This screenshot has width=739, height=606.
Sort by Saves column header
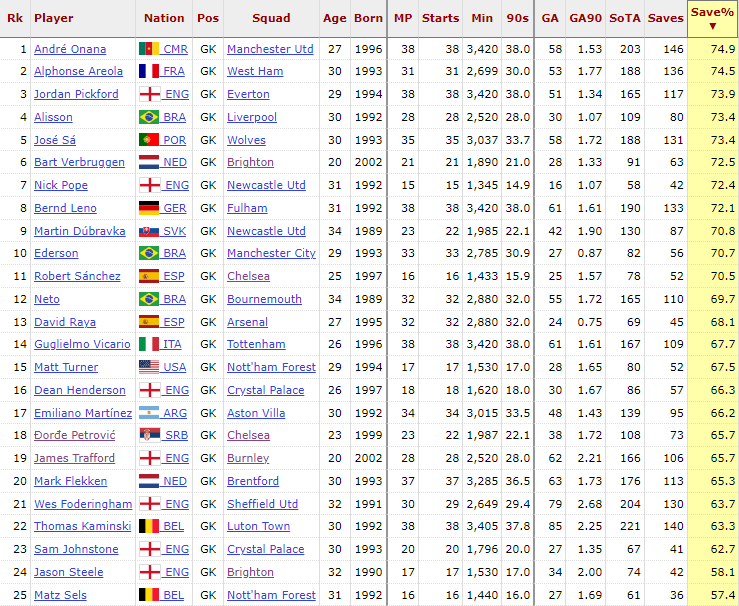click(x=665, y=18)
